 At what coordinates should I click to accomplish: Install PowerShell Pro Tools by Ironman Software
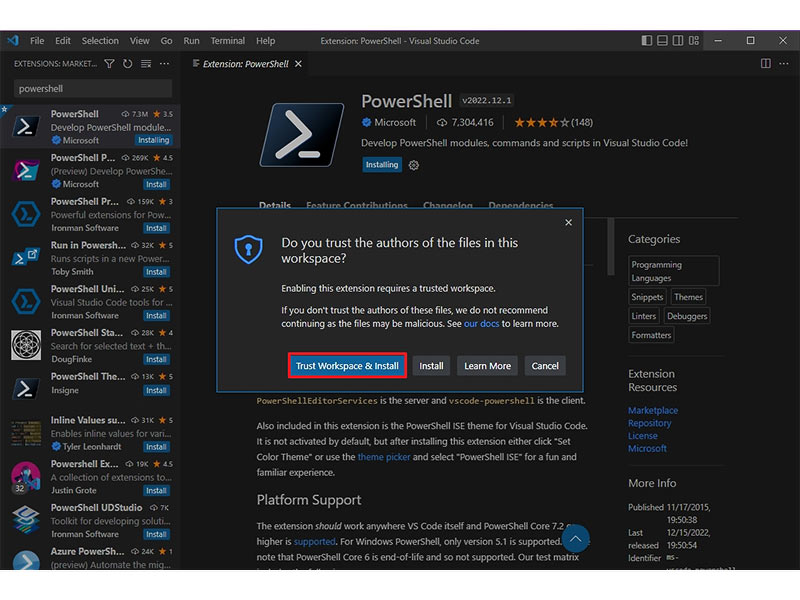point(156,228)
